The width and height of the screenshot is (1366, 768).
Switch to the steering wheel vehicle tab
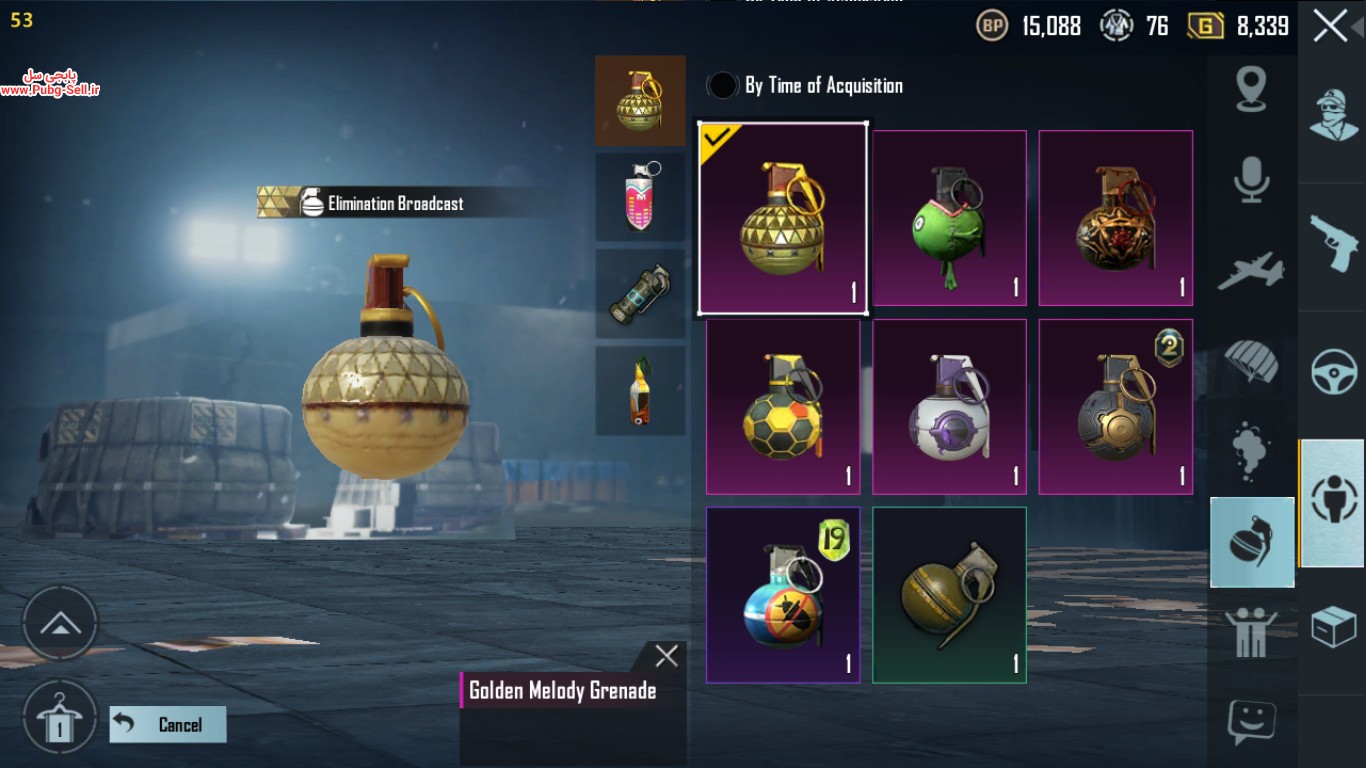(x=1334, y=372)
